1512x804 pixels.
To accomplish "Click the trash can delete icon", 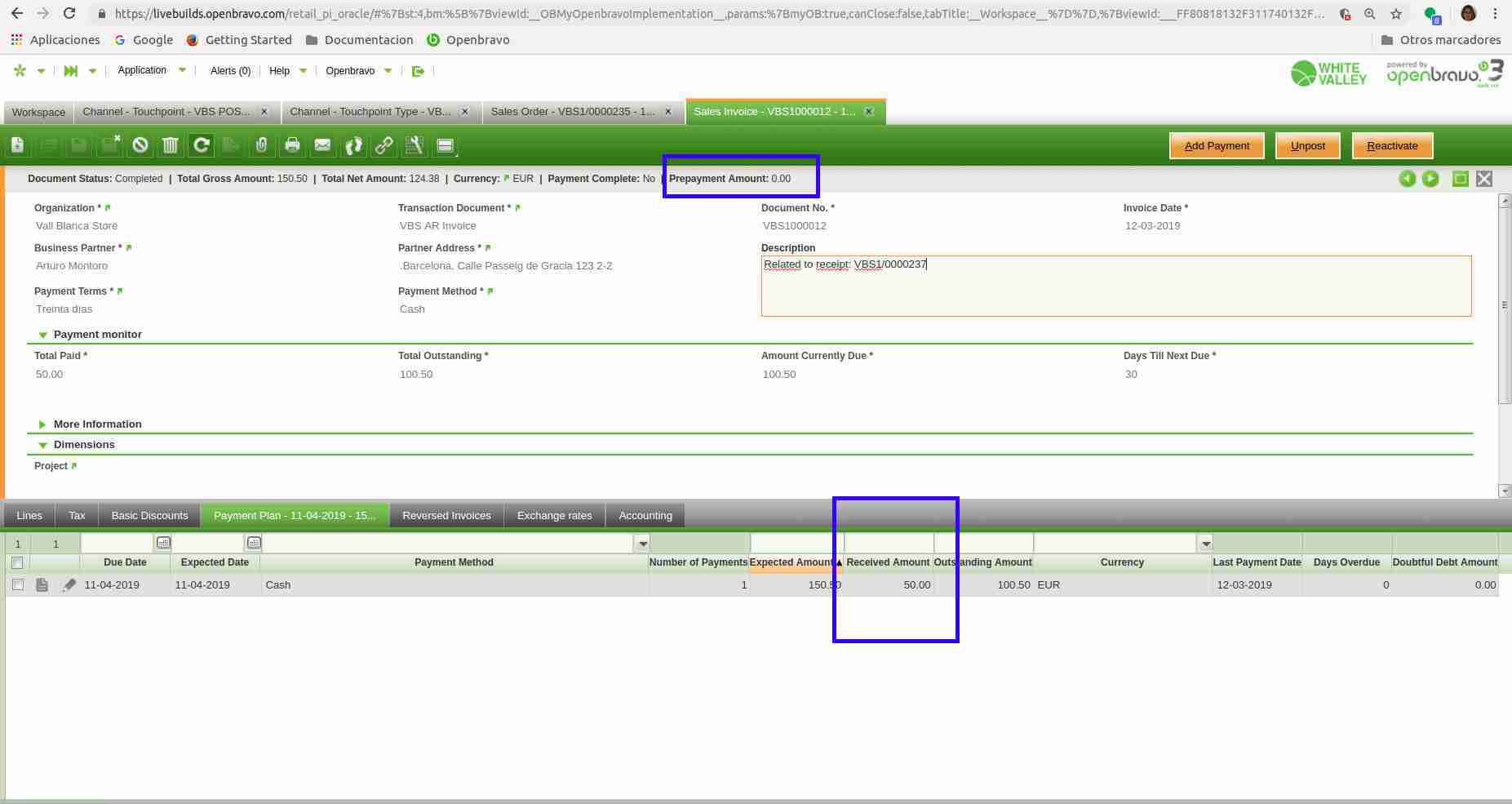I will pyautogui.click(x=171, y=145).
